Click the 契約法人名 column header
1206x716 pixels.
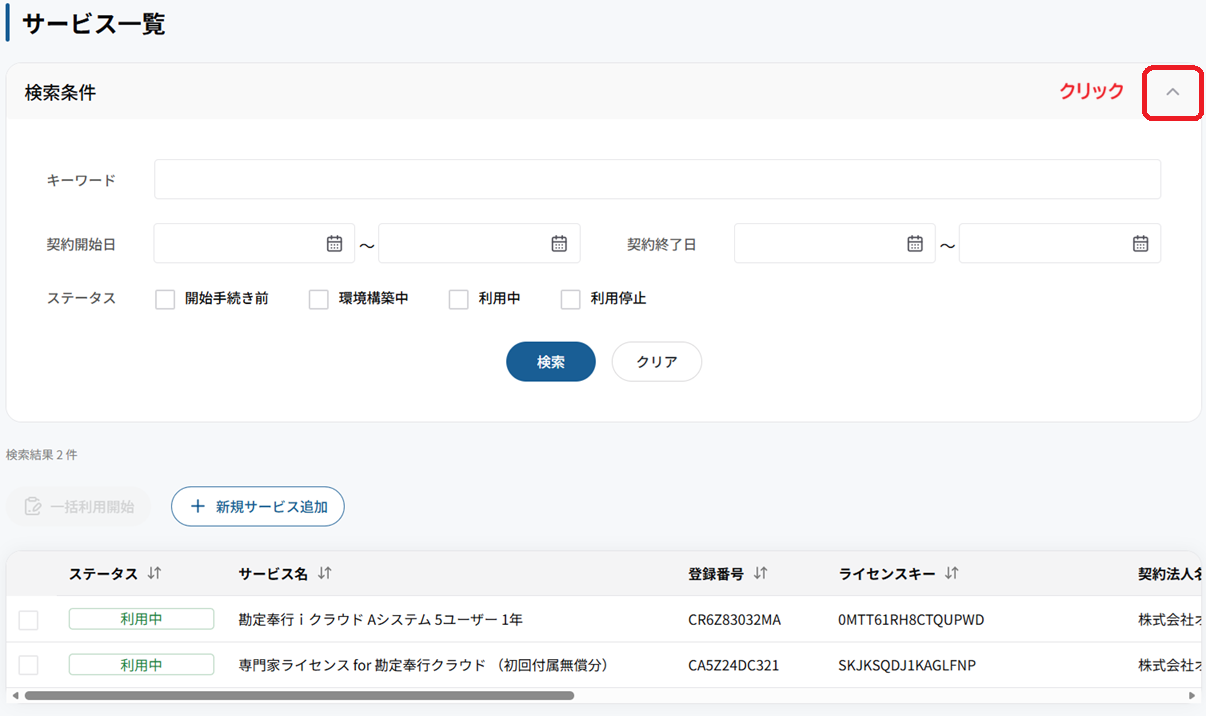[1169, 574]
